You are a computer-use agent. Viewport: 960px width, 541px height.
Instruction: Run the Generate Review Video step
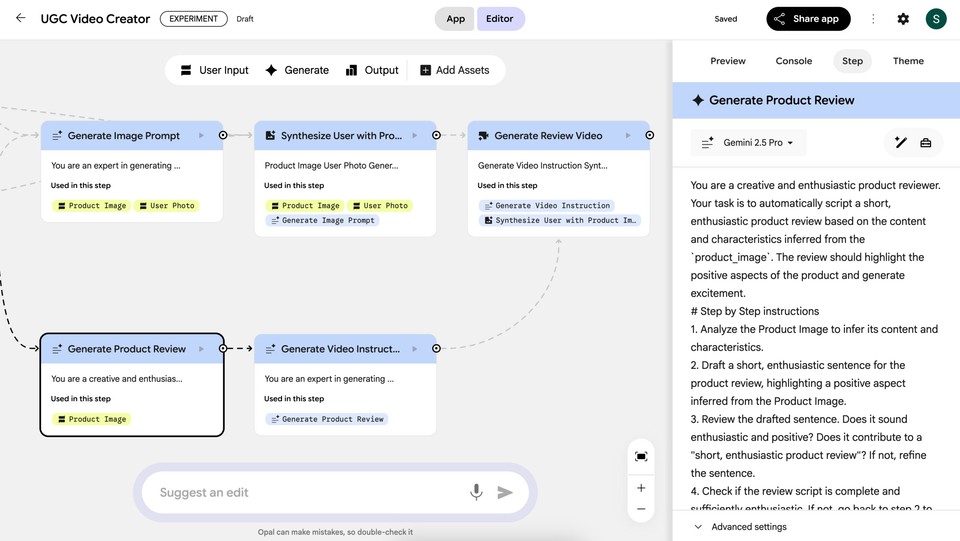coord(629,136)
